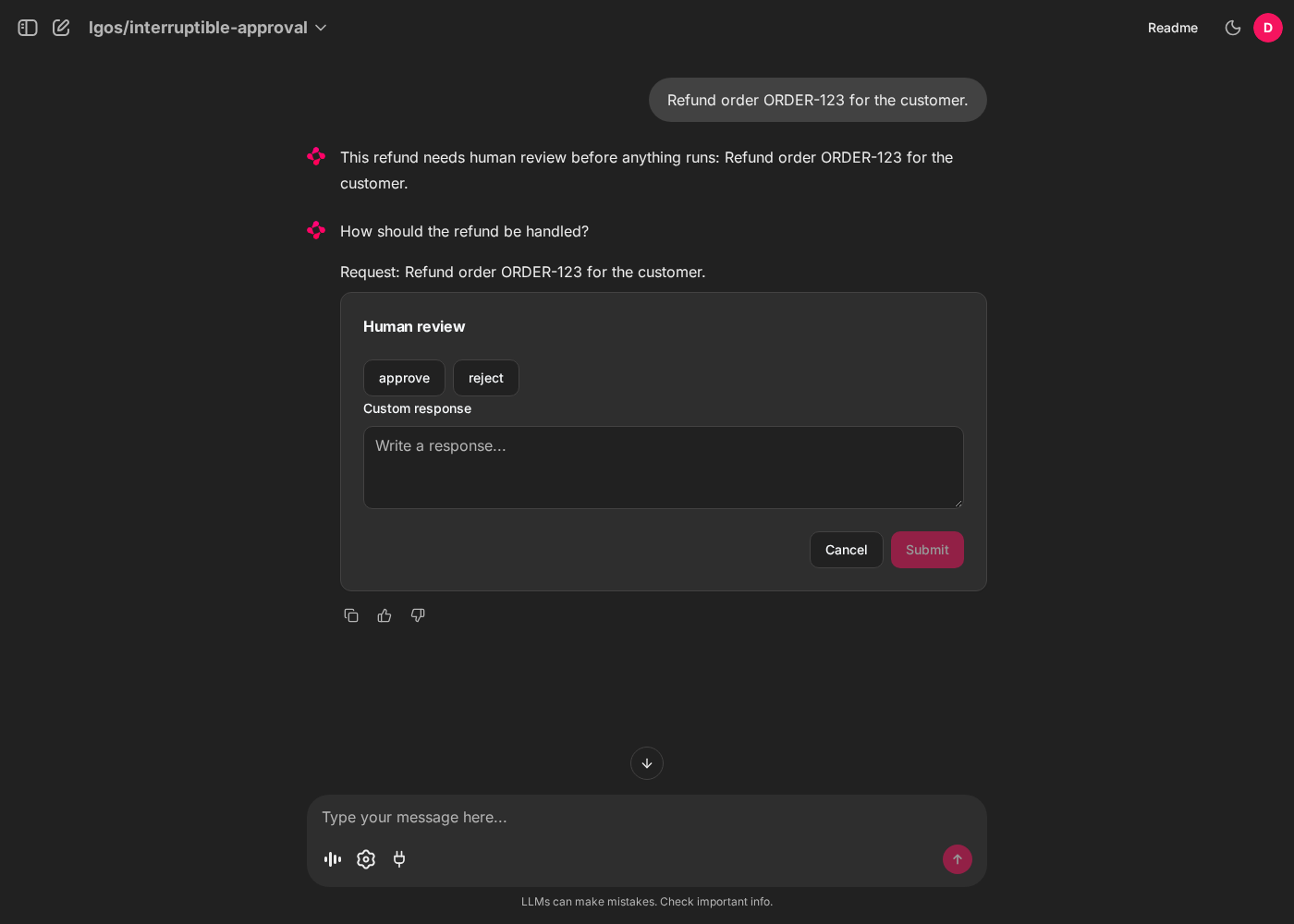The height and width of the screenshot is (924, 1294).
Task: Select 'LLMs can make mistakes' disclaimer text
Action: 647,902
